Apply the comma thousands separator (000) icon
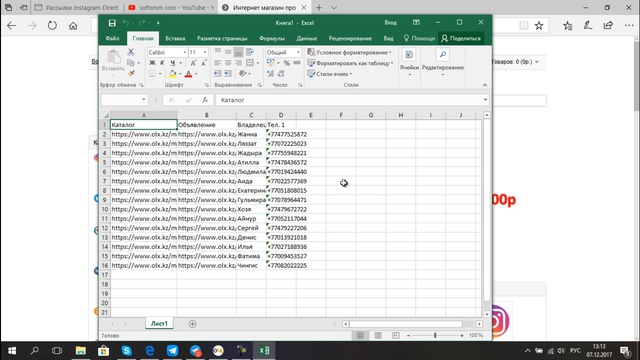 coord(297,63)
